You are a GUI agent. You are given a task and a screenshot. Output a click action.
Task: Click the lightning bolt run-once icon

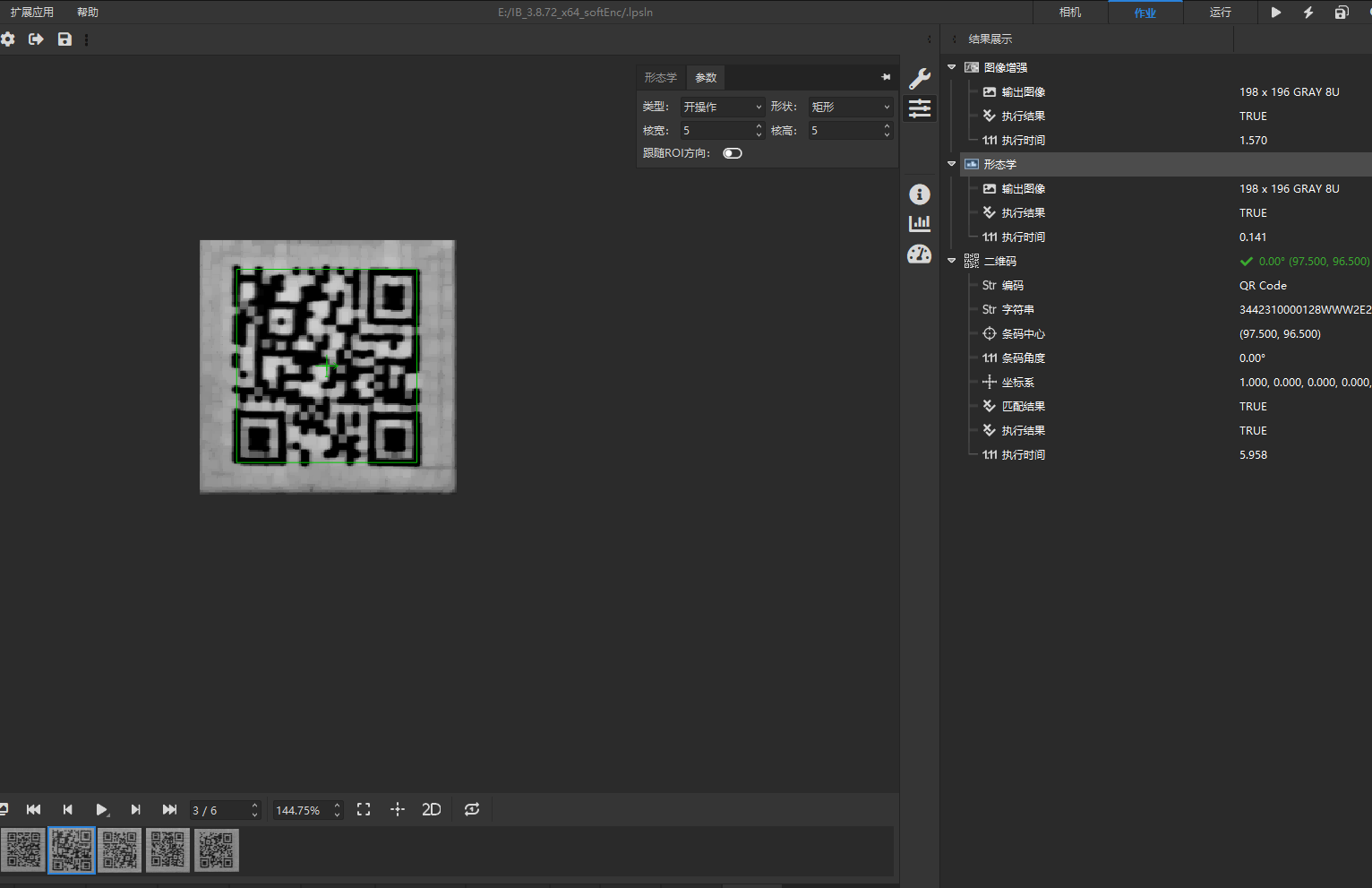coord(1308,13)
